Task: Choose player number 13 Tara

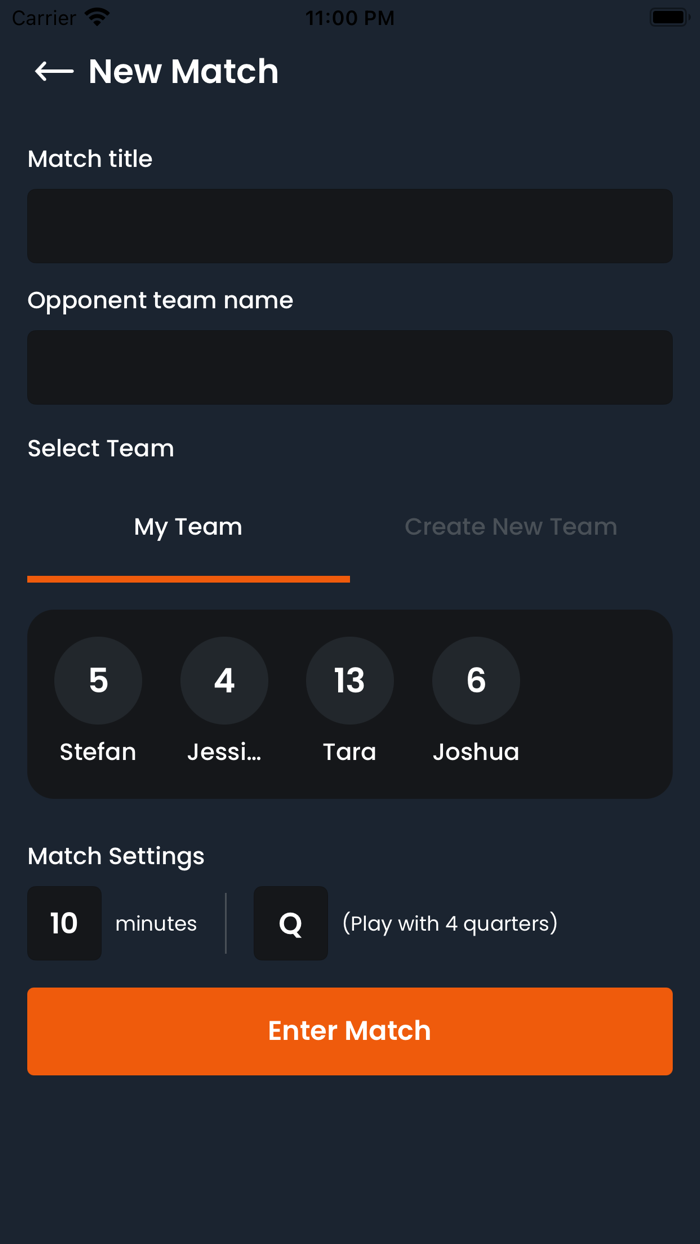Action: (350, 681)
